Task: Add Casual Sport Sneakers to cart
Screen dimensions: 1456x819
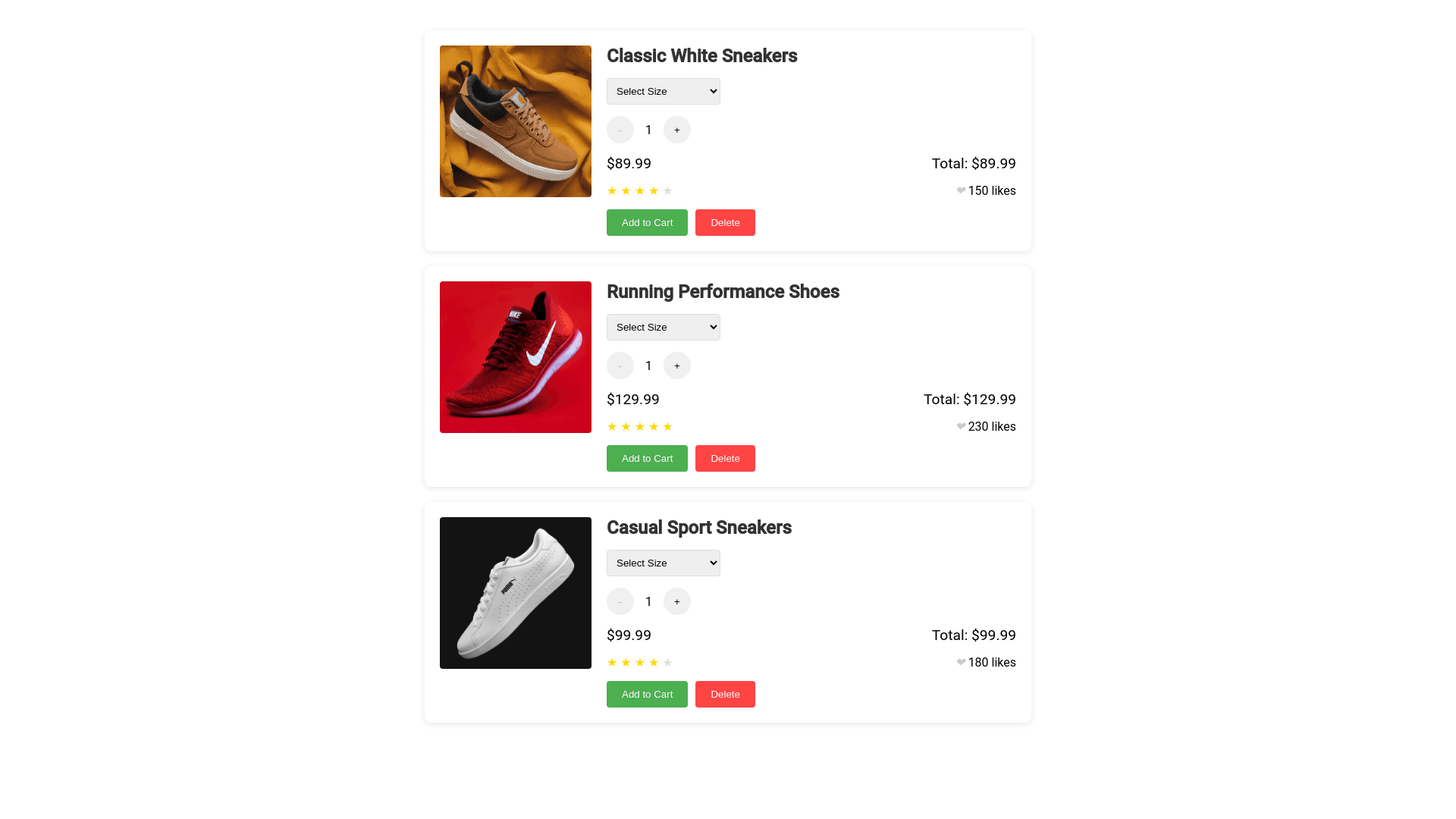Action: pyautogui.click(x=647, y=694)
